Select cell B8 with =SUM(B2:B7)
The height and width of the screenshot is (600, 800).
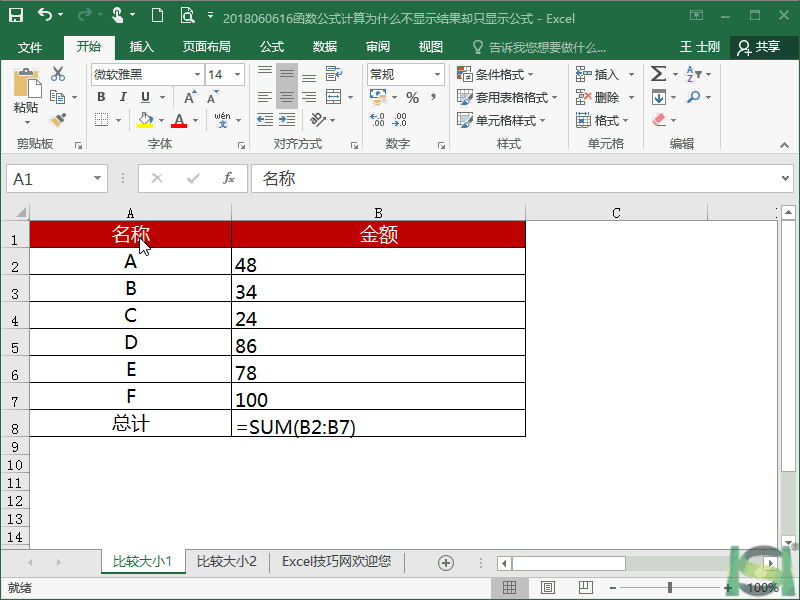pos(378,423)
